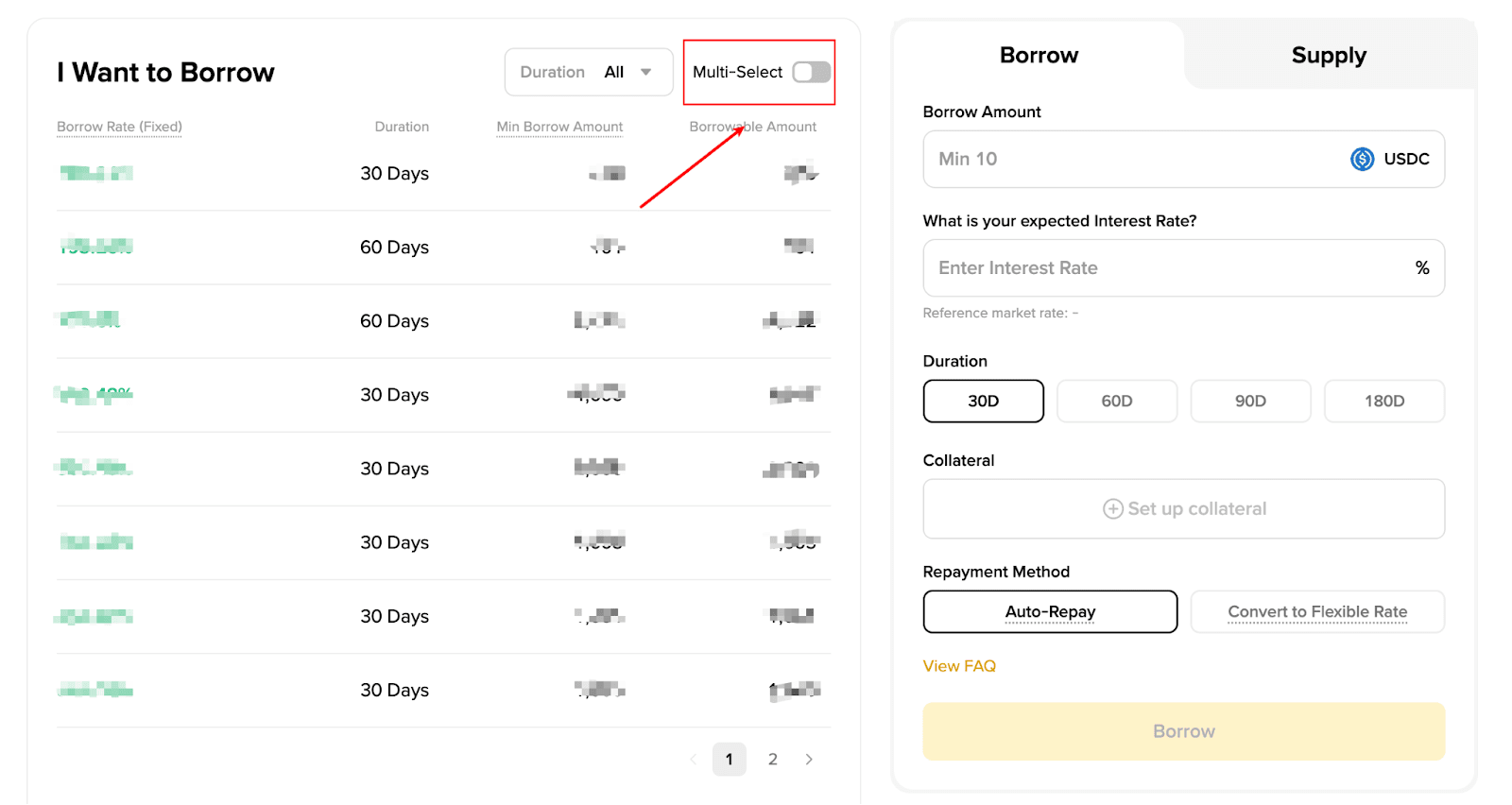Select the 60D duration option
1512x805 pixels.
pos(1116,402)
